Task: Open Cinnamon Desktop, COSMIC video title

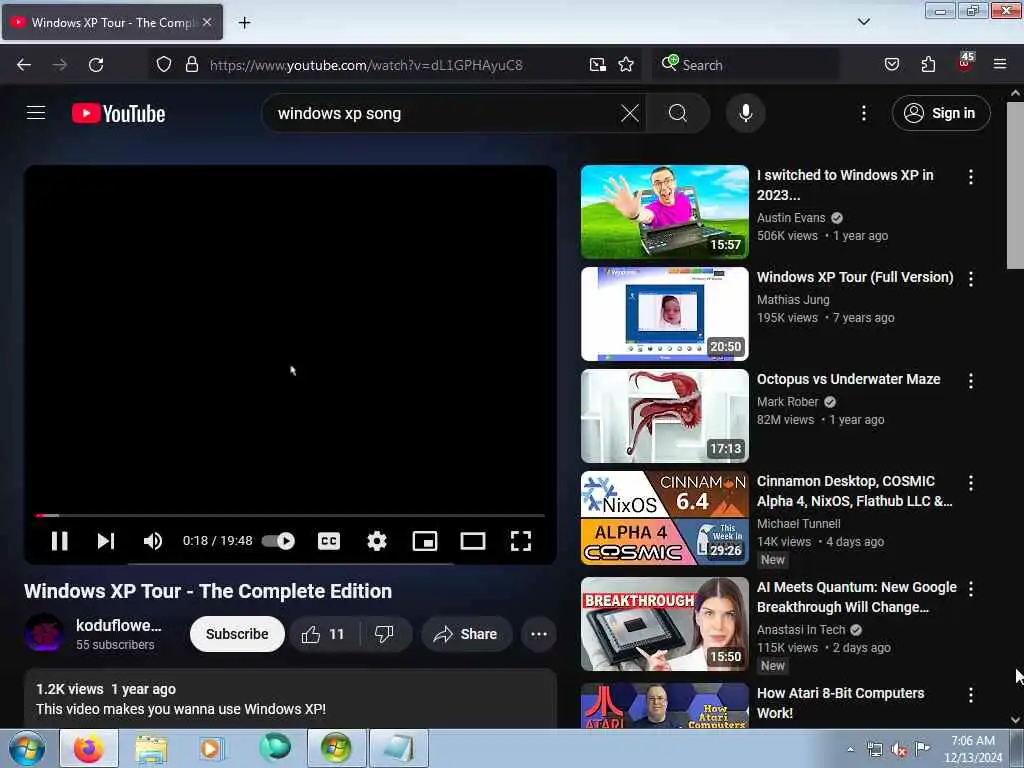Action: coord(854,491)
